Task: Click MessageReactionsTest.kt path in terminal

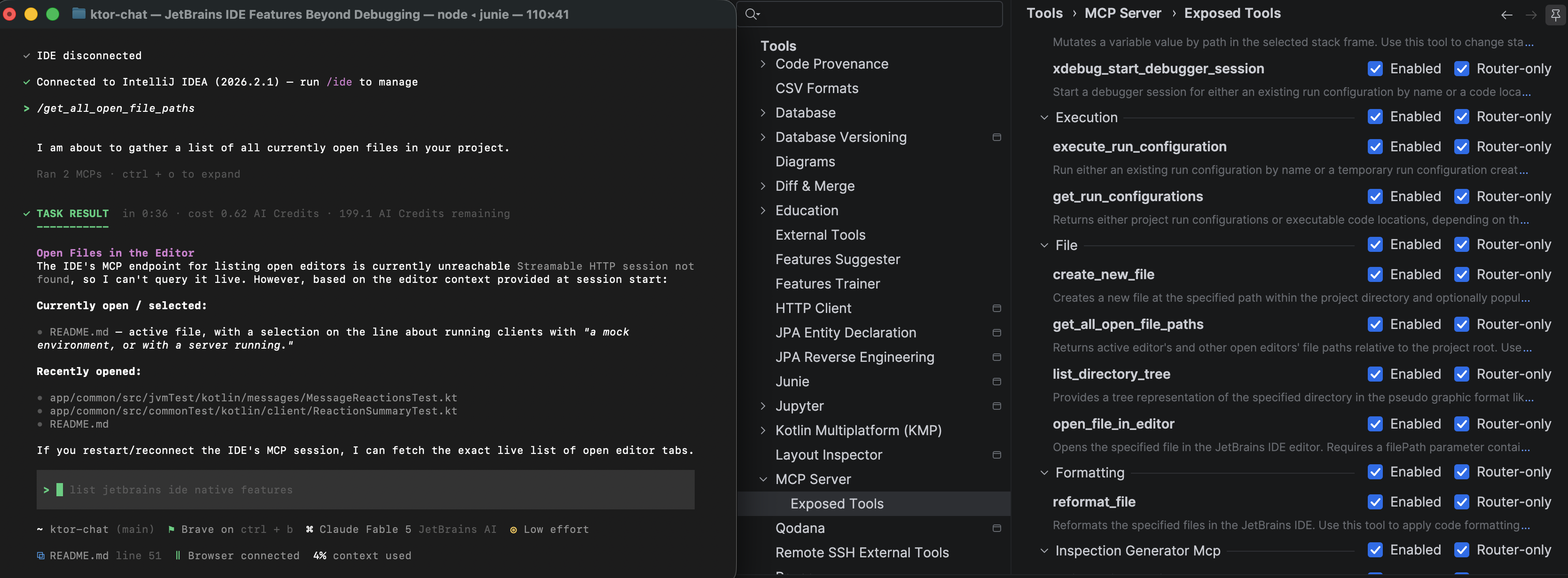Action: [253, 398]
